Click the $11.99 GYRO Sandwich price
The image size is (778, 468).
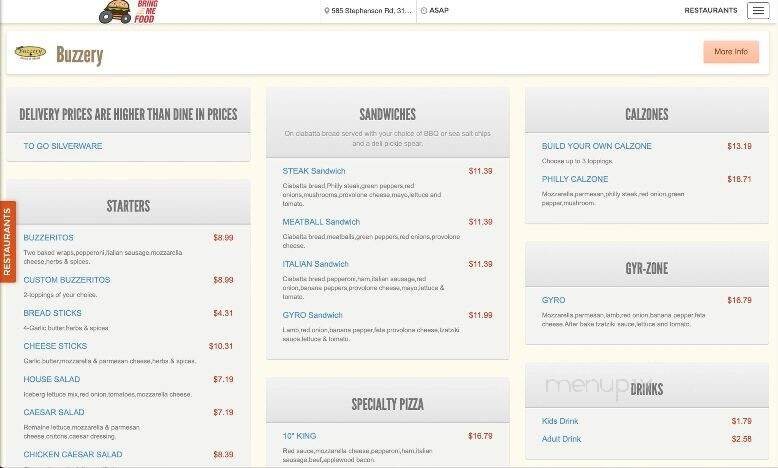[480, 315]
